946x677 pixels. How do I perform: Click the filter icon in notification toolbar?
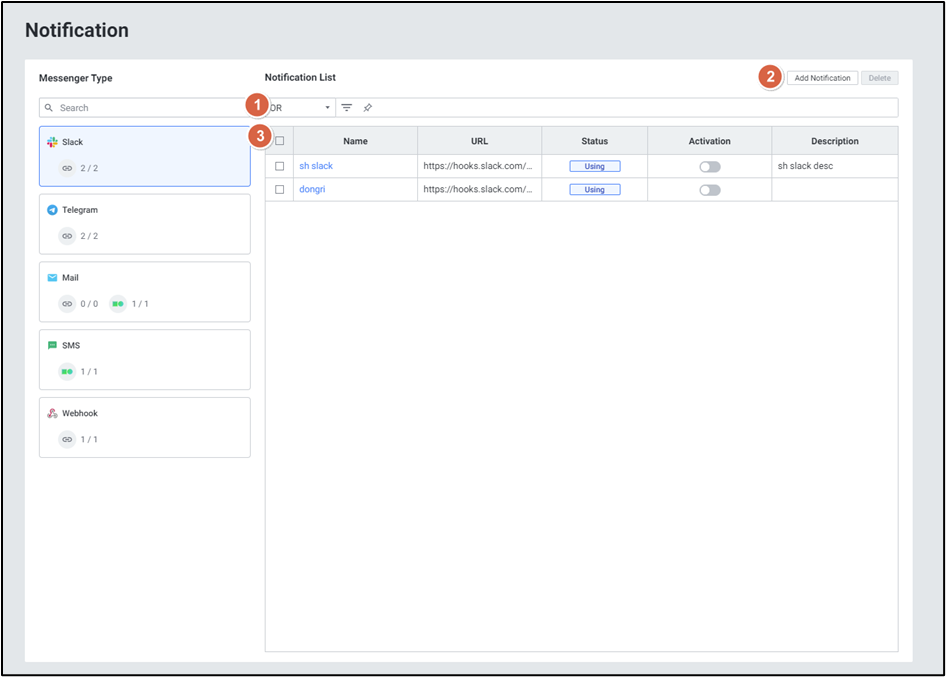pyautogui.click(x=347, y=107)
